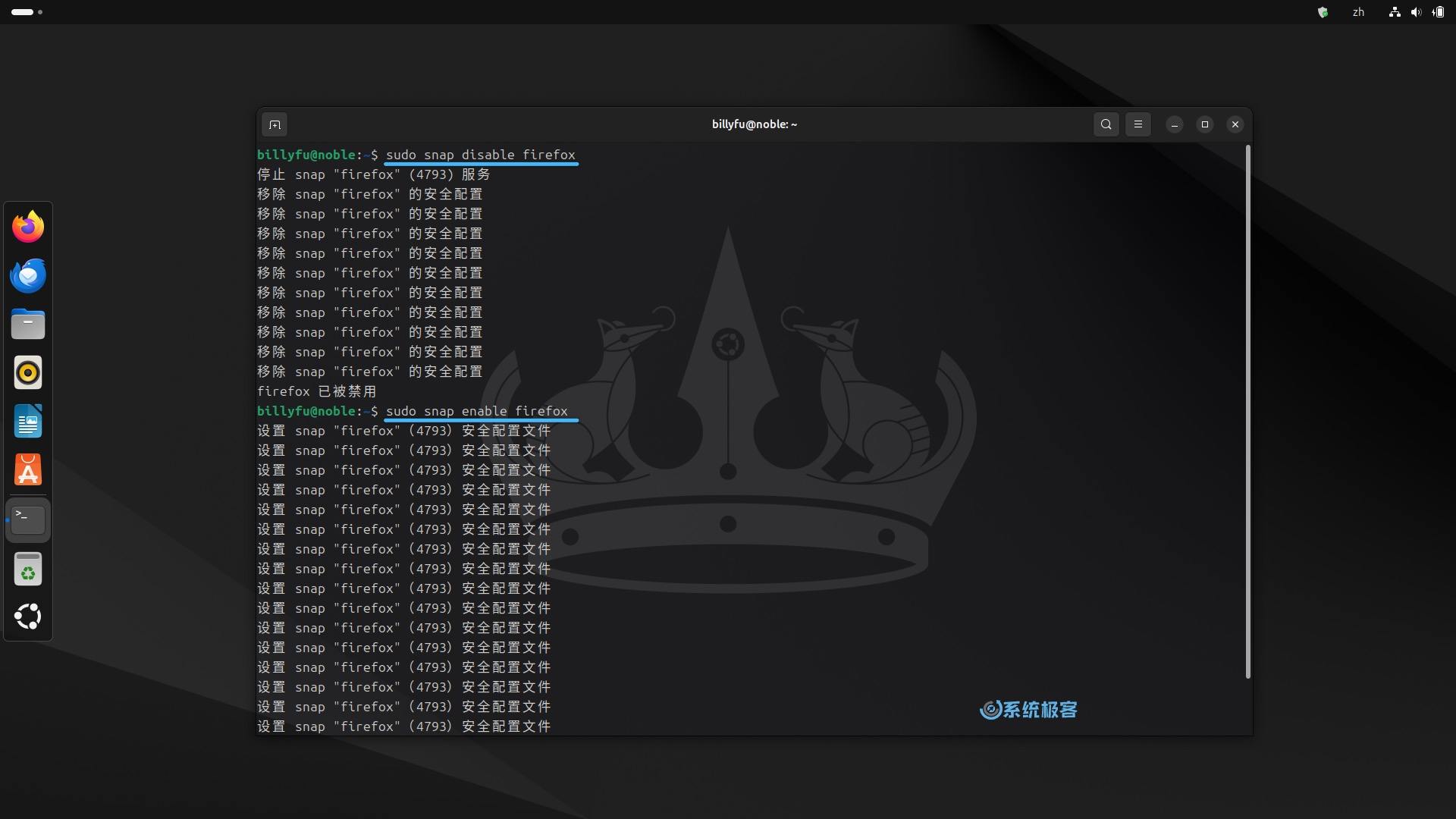Click the security shield tray icon

click(1323, 12)
